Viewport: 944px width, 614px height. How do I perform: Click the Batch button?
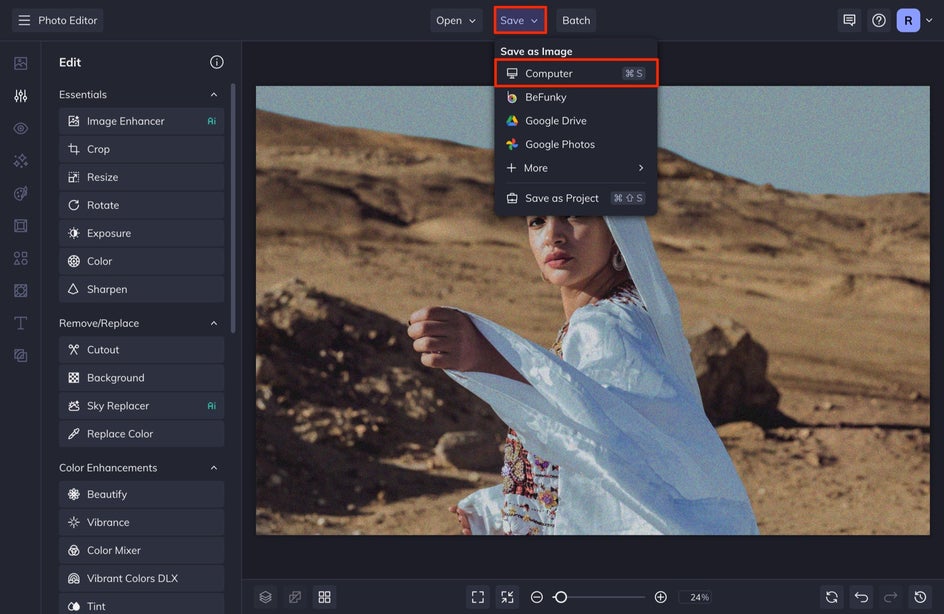tap(576, 20)
